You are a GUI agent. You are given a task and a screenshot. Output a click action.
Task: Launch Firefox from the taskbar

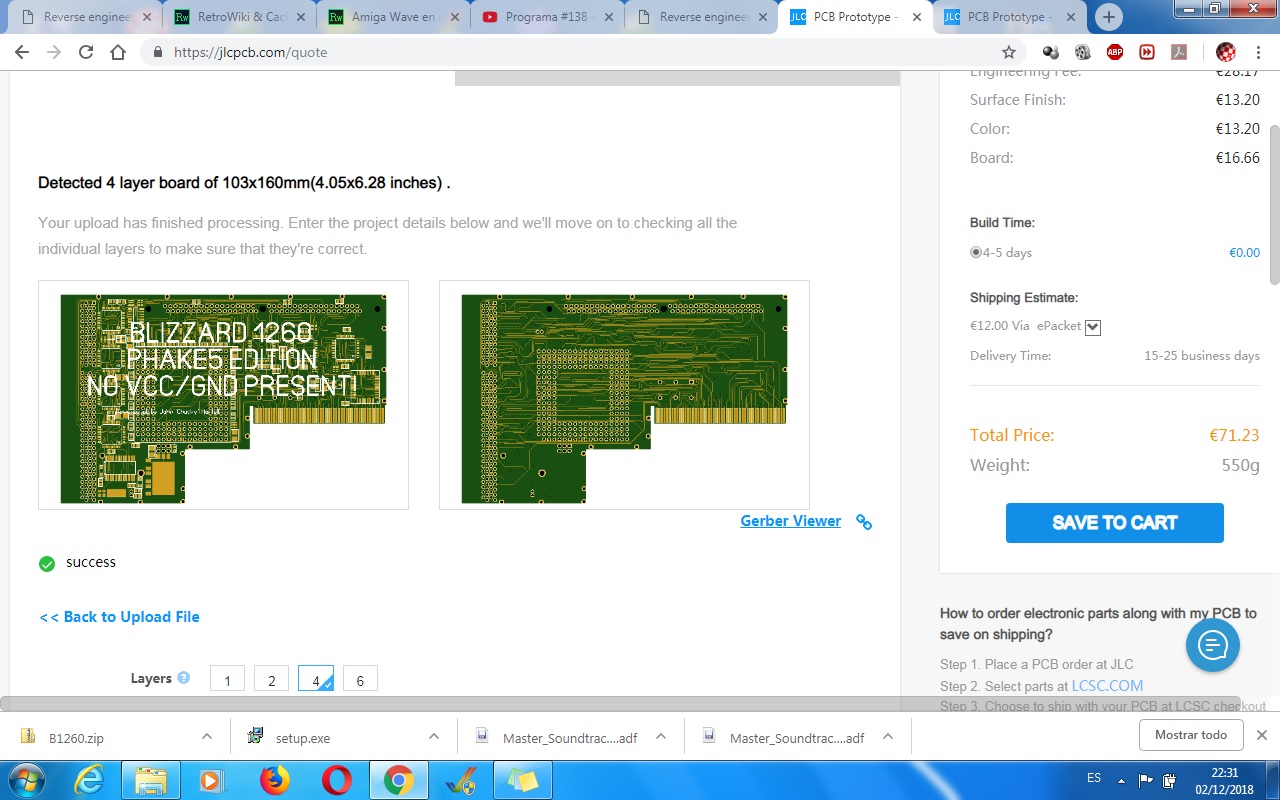pos(274,780)
